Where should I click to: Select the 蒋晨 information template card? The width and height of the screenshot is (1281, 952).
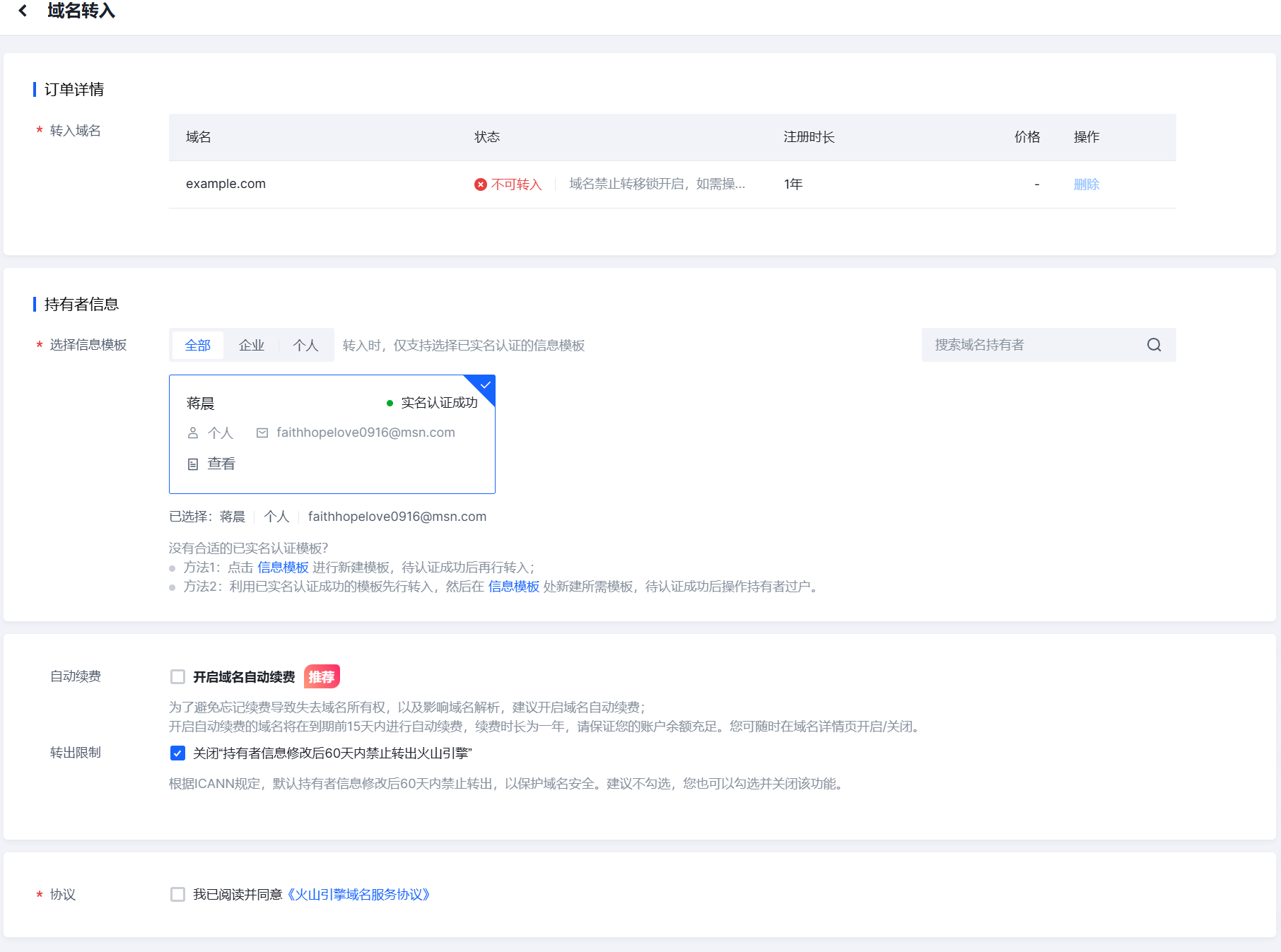point(332,434)
